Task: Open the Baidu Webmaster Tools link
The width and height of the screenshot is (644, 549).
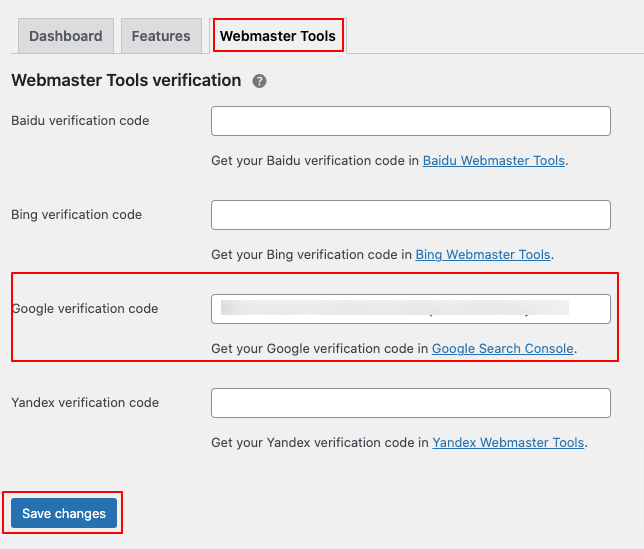Action: coord(494,160)
